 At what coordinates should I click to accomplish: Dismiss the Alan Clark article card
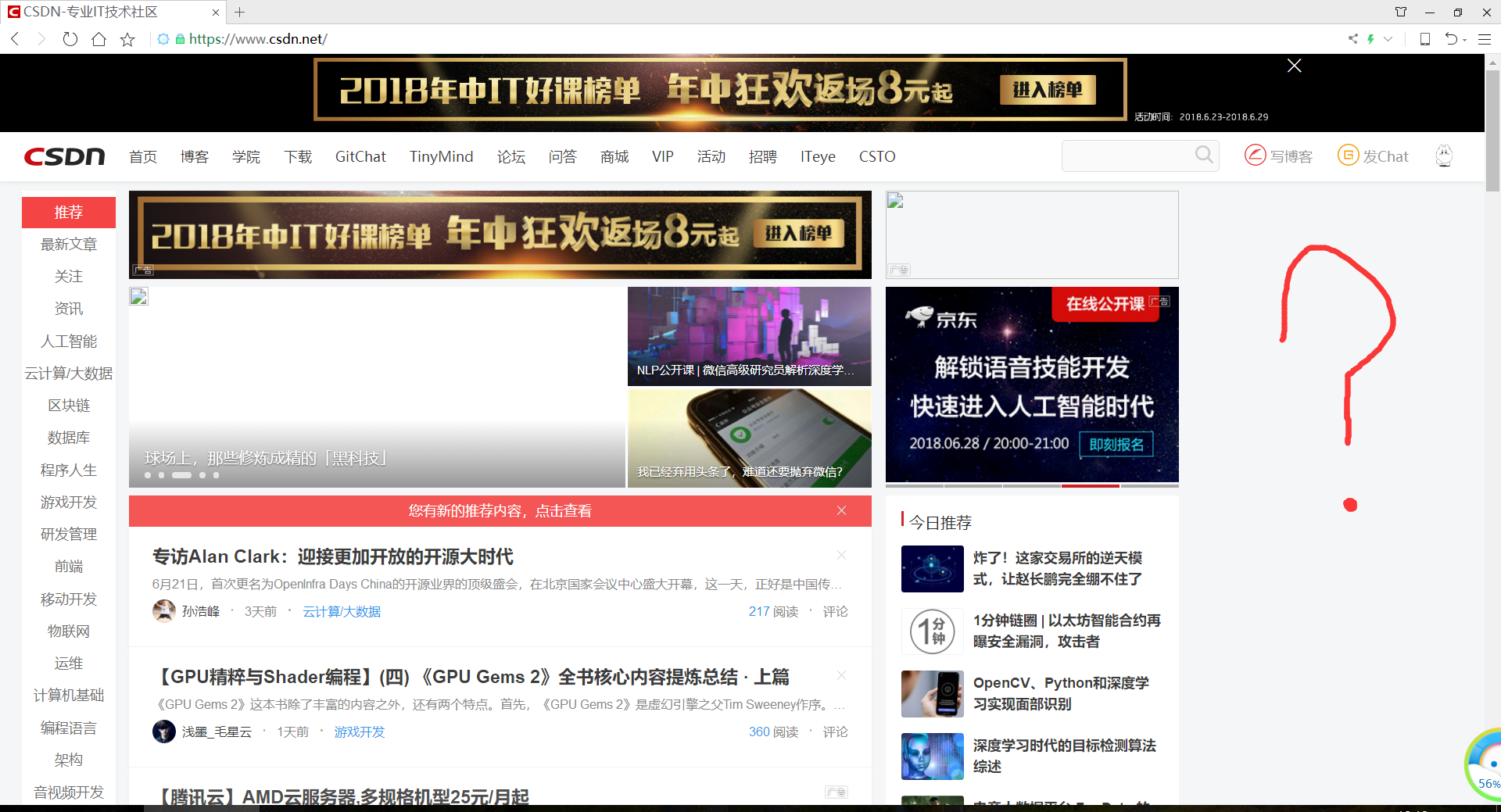(842, 555)
